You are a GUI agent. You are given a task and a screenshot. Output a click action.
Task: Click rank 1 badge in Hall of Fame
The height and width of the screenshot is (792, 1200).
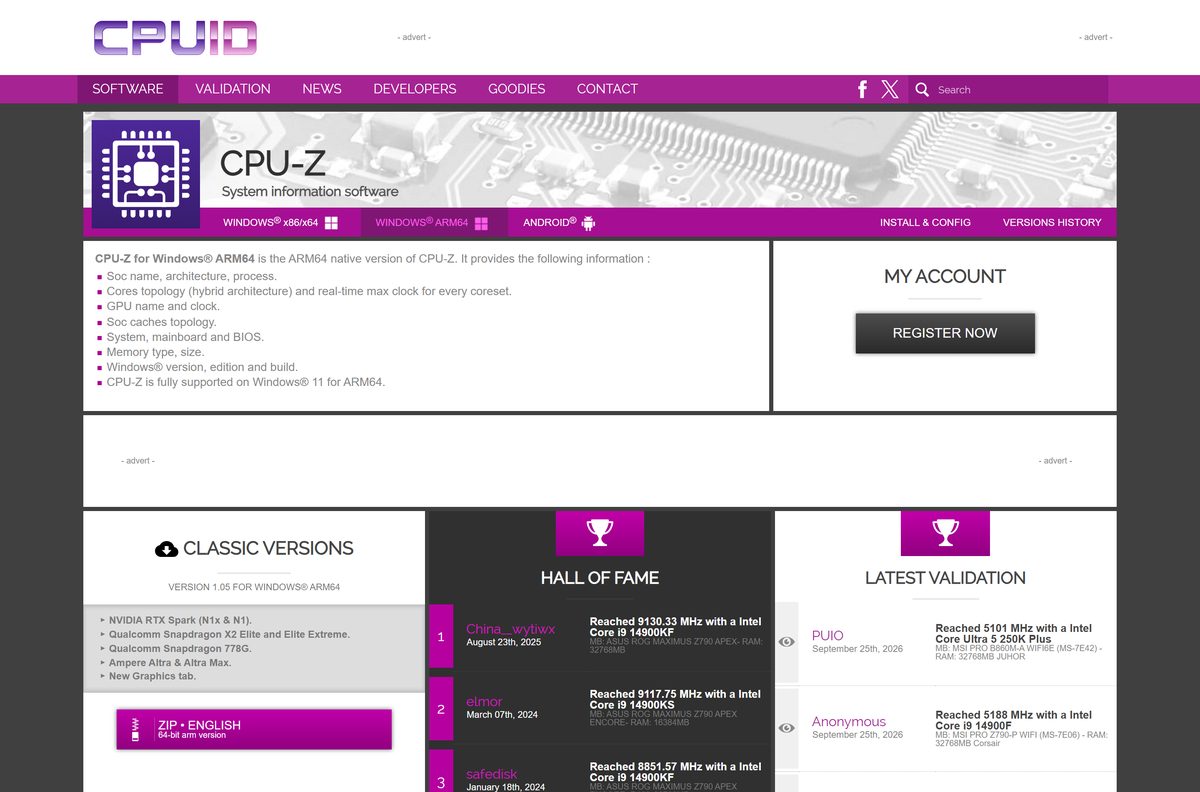pyautogui.click(x=441, y=636)
